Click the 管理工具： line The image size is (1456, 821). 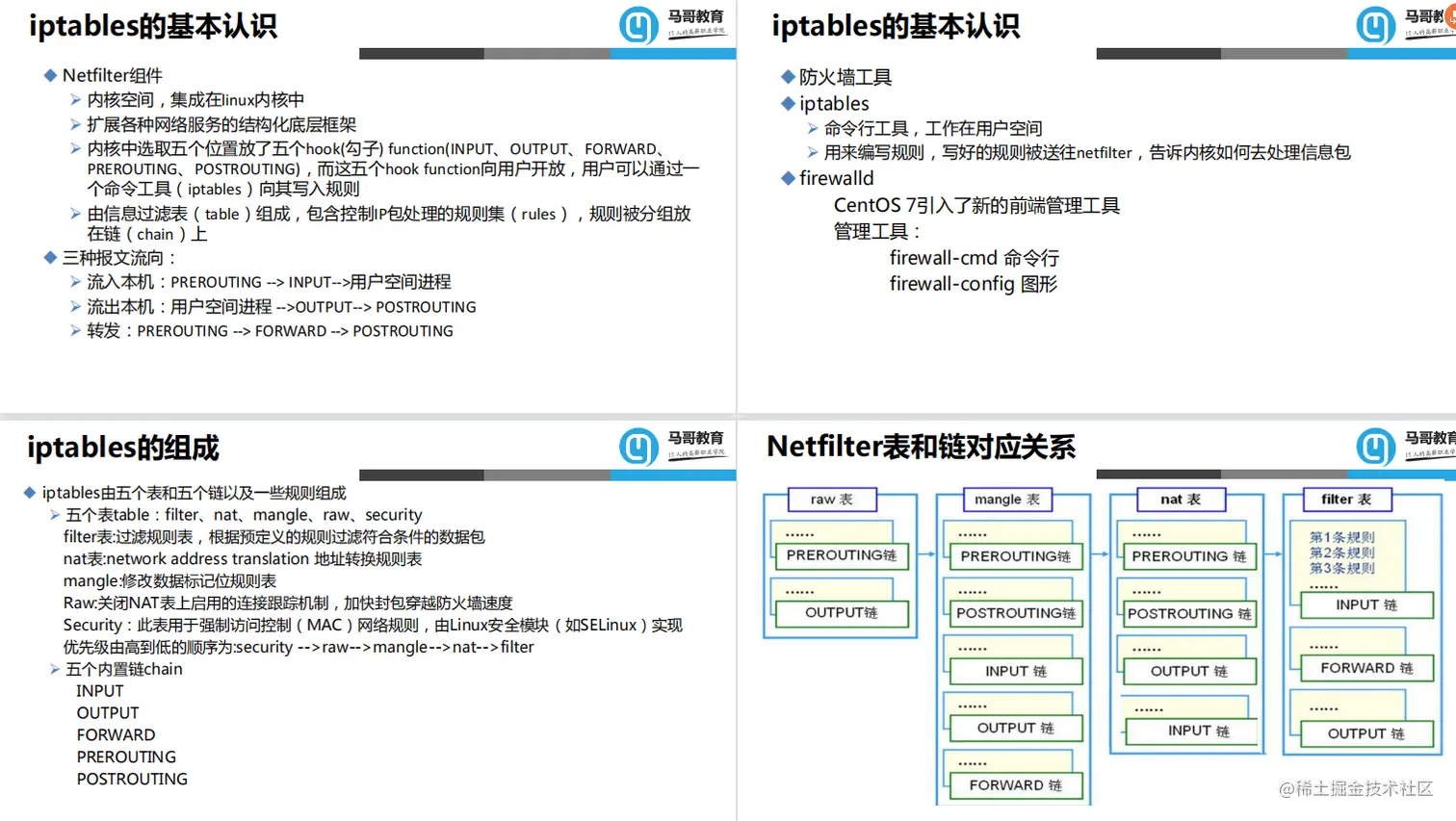(x=877, y=231)
